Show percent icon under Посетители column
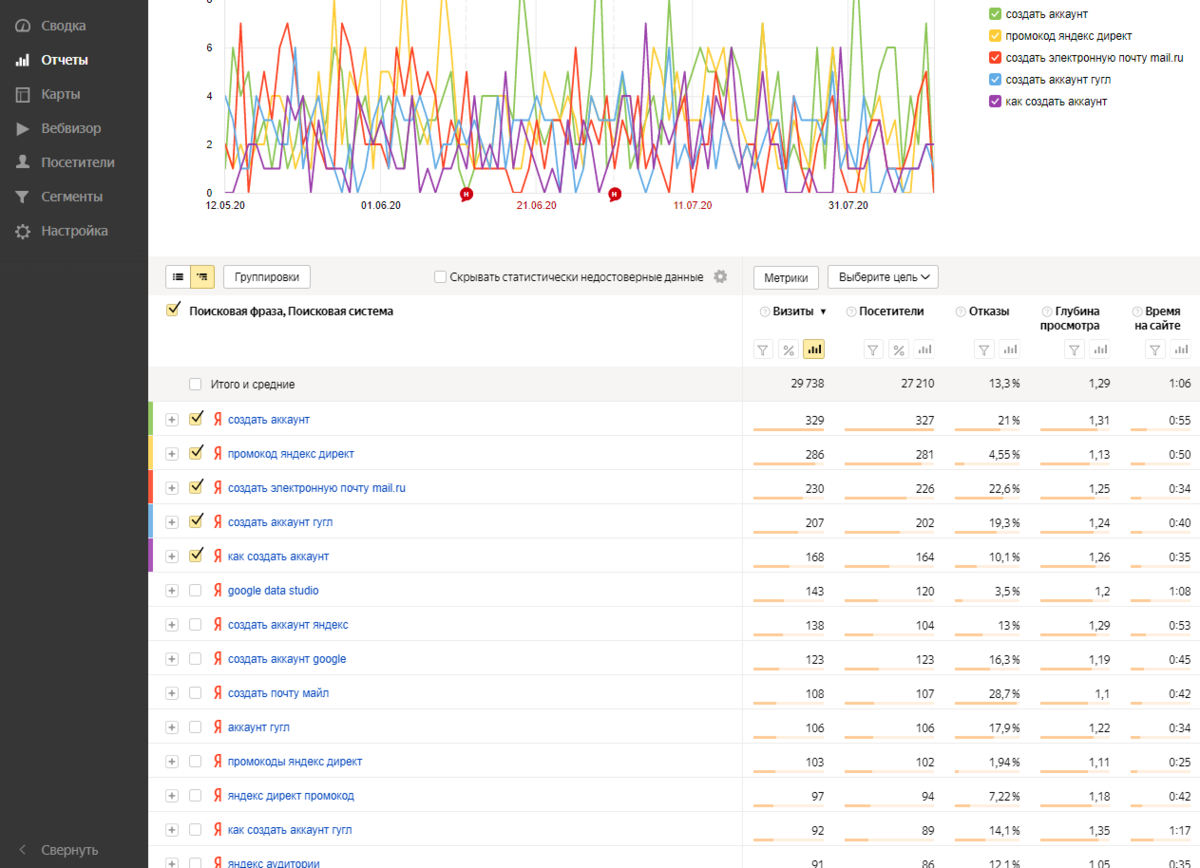Viewport: 1200px width, 868px height. point(898,350)
